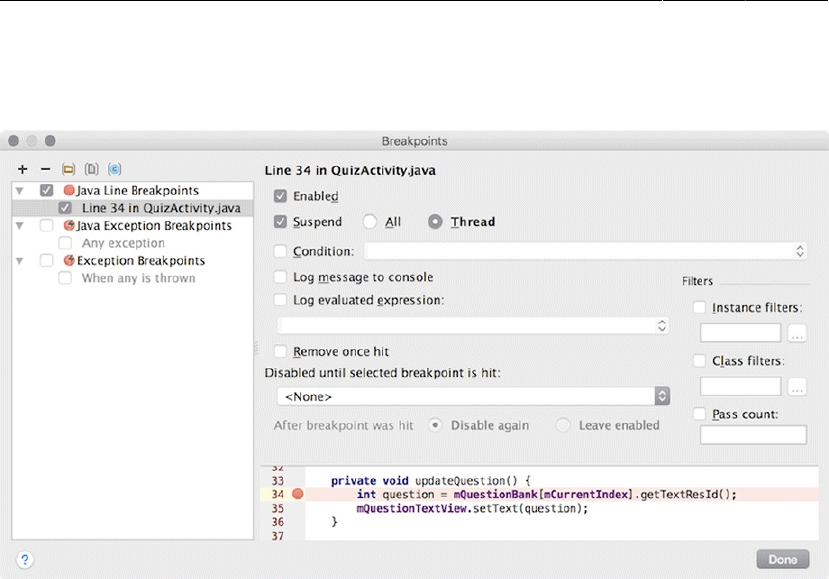Click the group by package folder icon
Viewport: 829px width, 579px height.
click(x=68, y=170)
